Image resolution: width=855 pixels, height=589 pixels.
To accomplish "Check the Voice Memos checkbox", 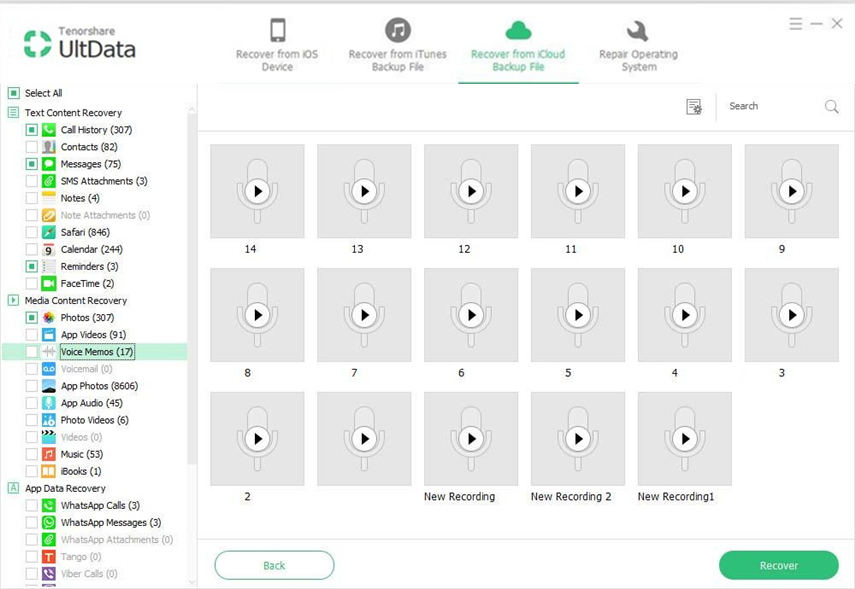I will pyautogui.click(x=32, y=352).
